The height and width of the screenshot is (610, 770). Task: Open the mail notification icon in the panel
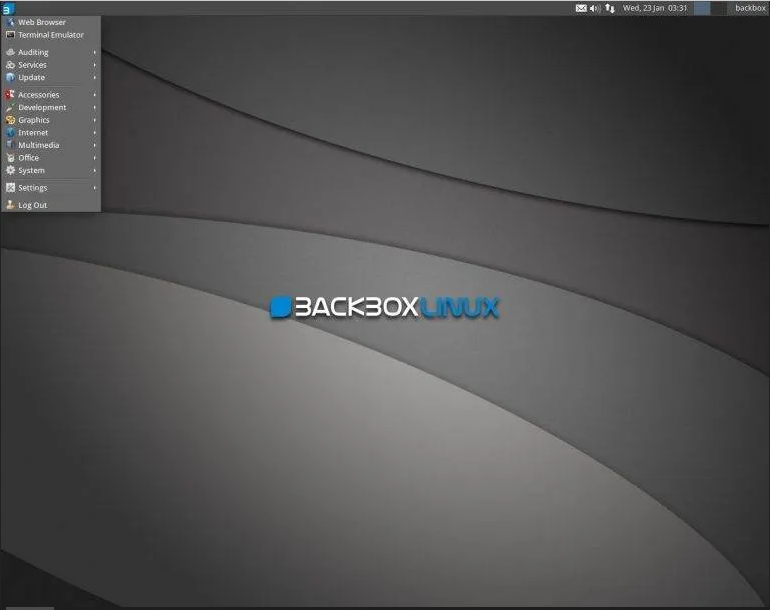pos(581,8)
